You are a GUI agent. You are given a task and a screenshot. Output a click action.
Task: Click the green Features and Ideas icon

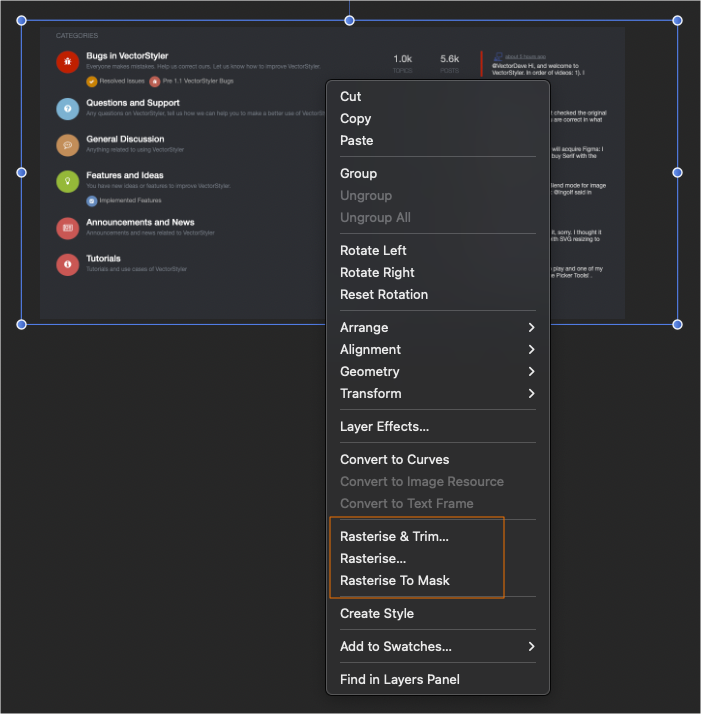point(67,181)
